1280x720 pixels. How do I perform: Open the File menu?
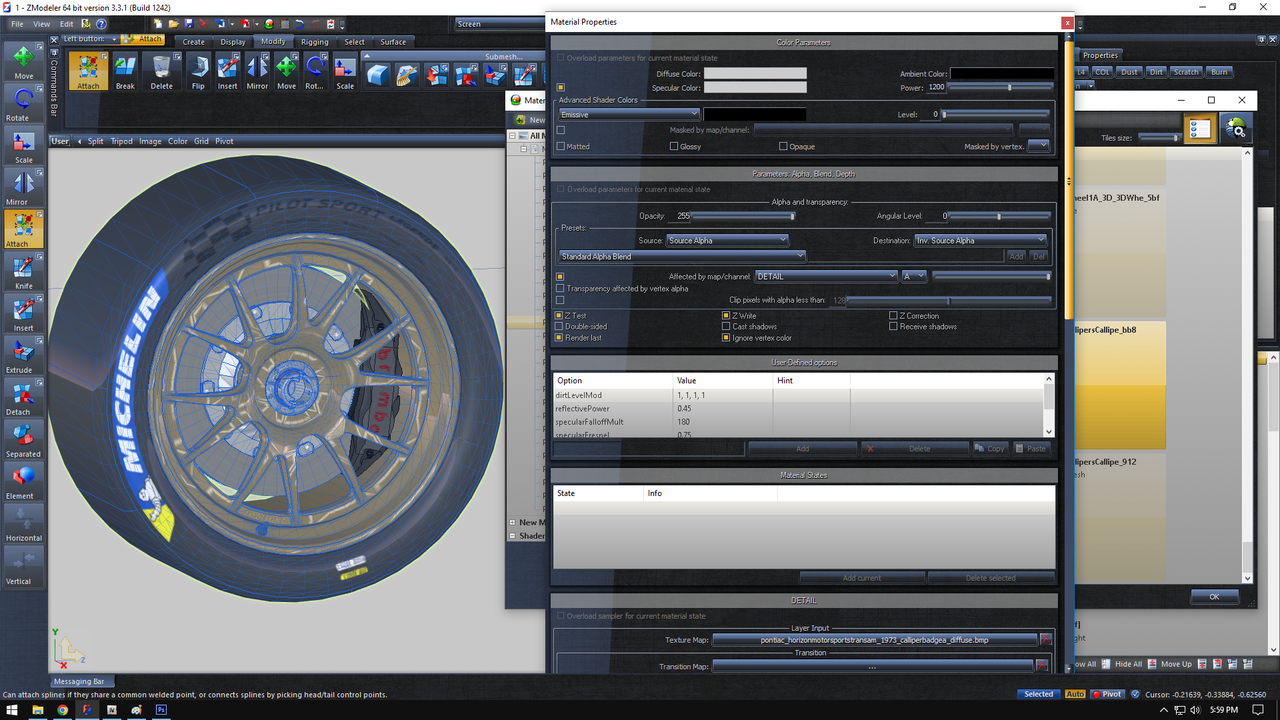(17, 24)
